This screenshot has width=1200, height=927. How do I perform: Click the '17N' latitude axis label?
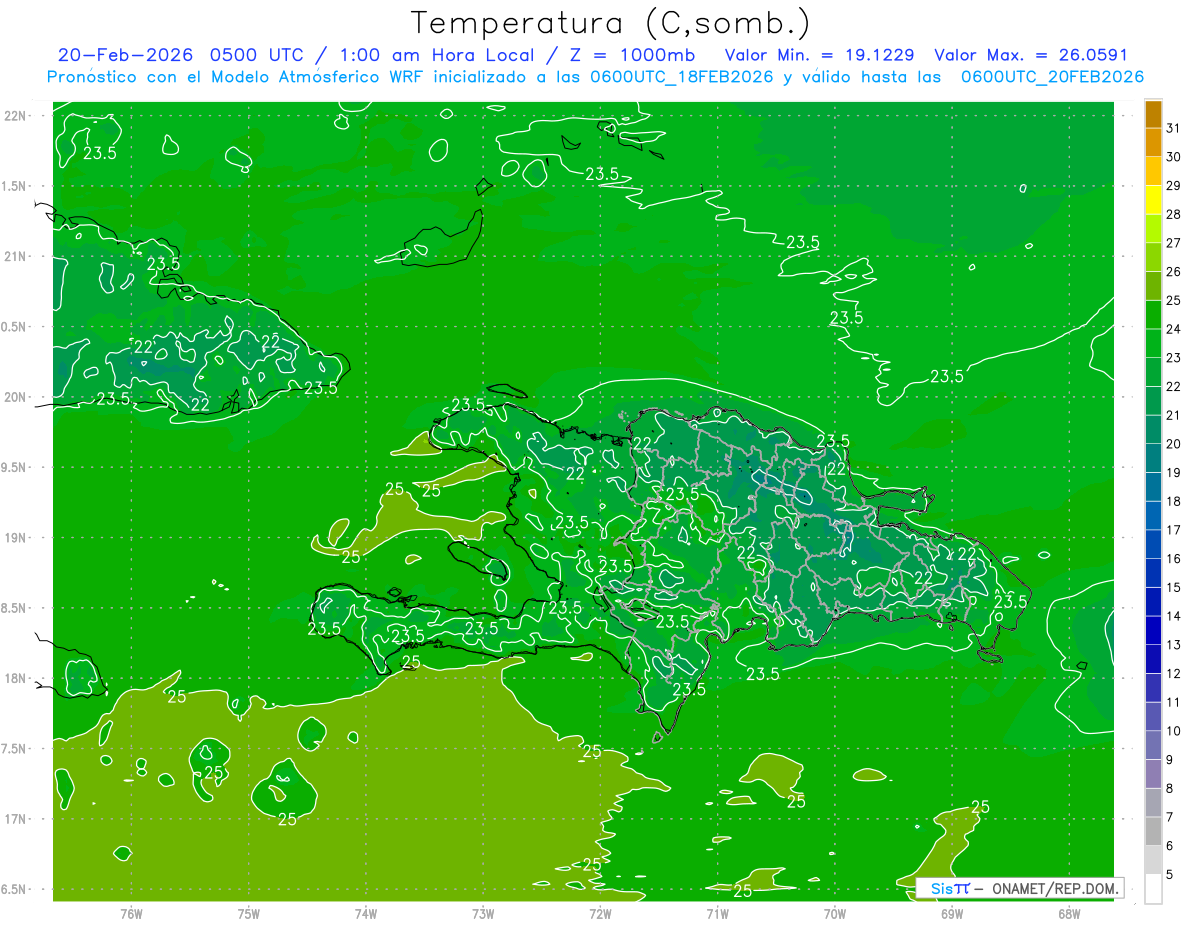pos(17,819)
